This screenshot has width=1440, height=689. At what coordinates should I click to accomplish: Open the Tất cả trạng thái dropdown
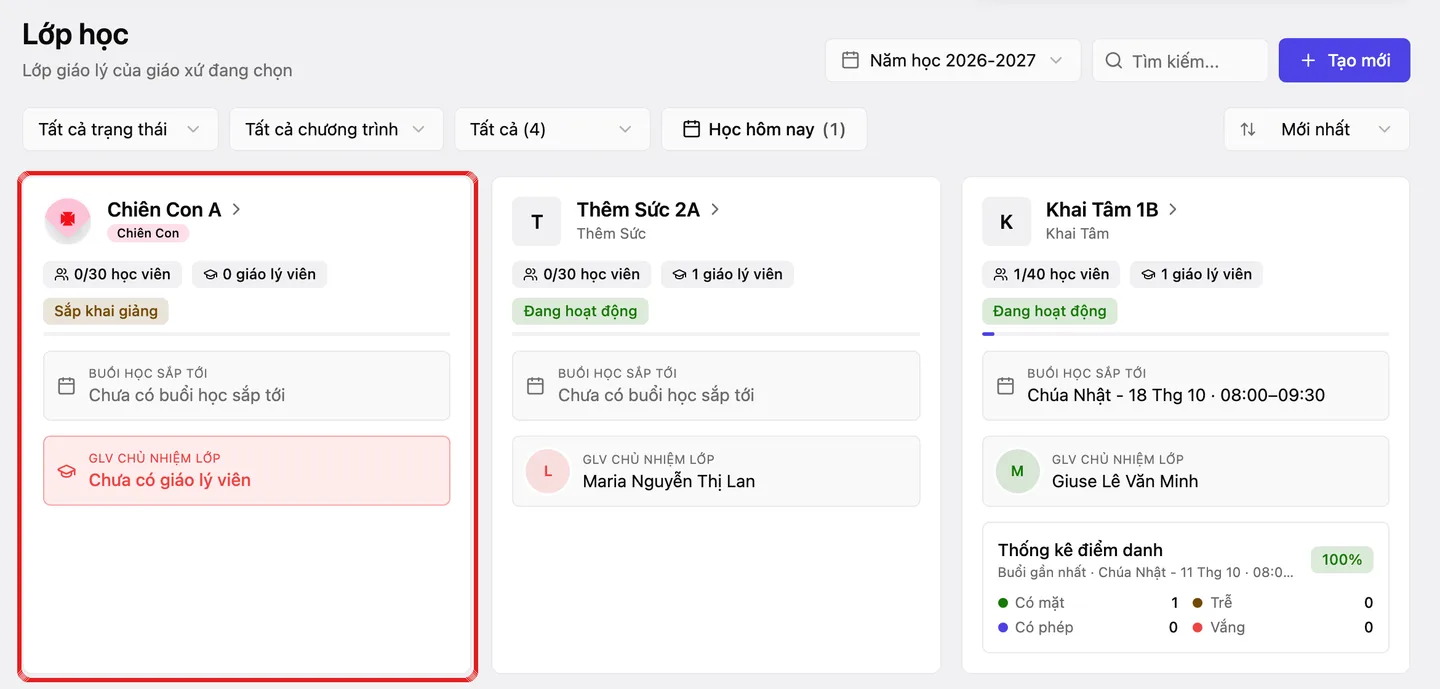coord(120,129)
